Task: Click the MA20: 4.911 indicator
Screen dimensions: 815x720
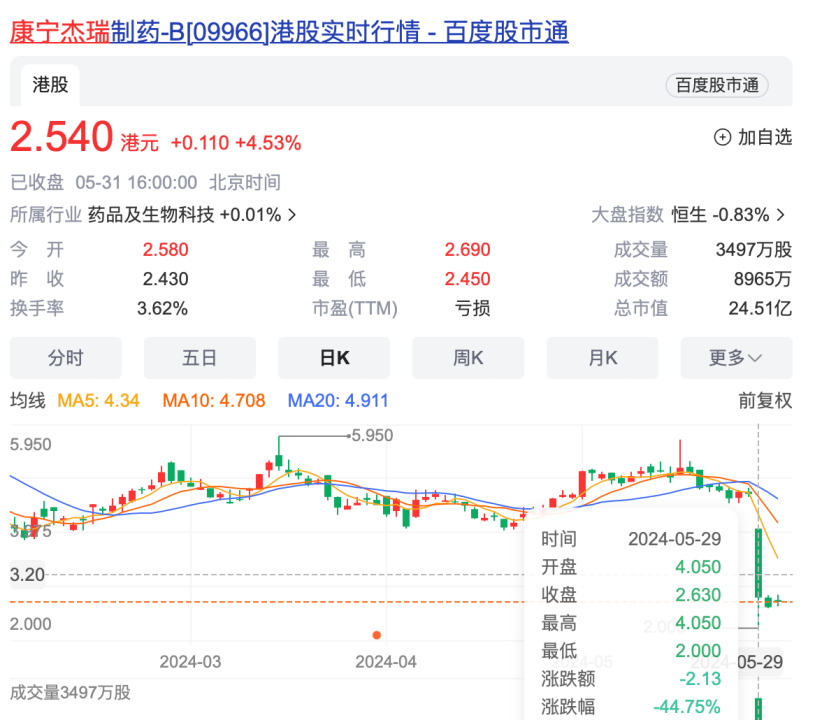Action: coord(338,401)
